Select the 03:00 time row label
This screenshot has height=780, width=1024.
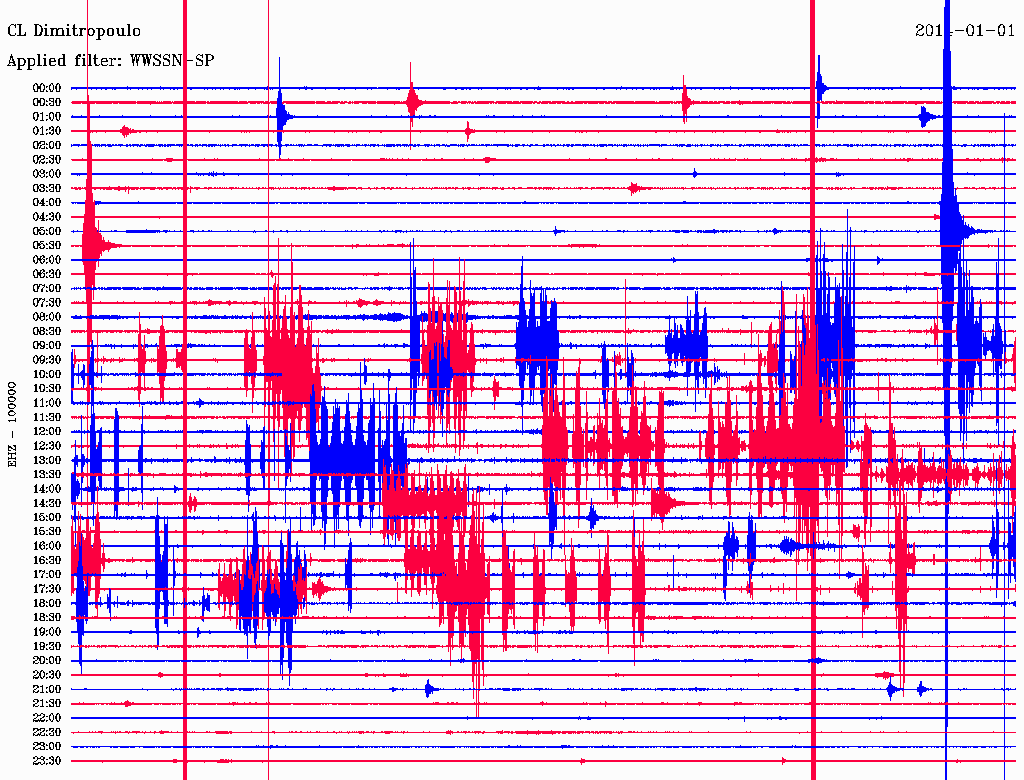[x=47, y=174]
